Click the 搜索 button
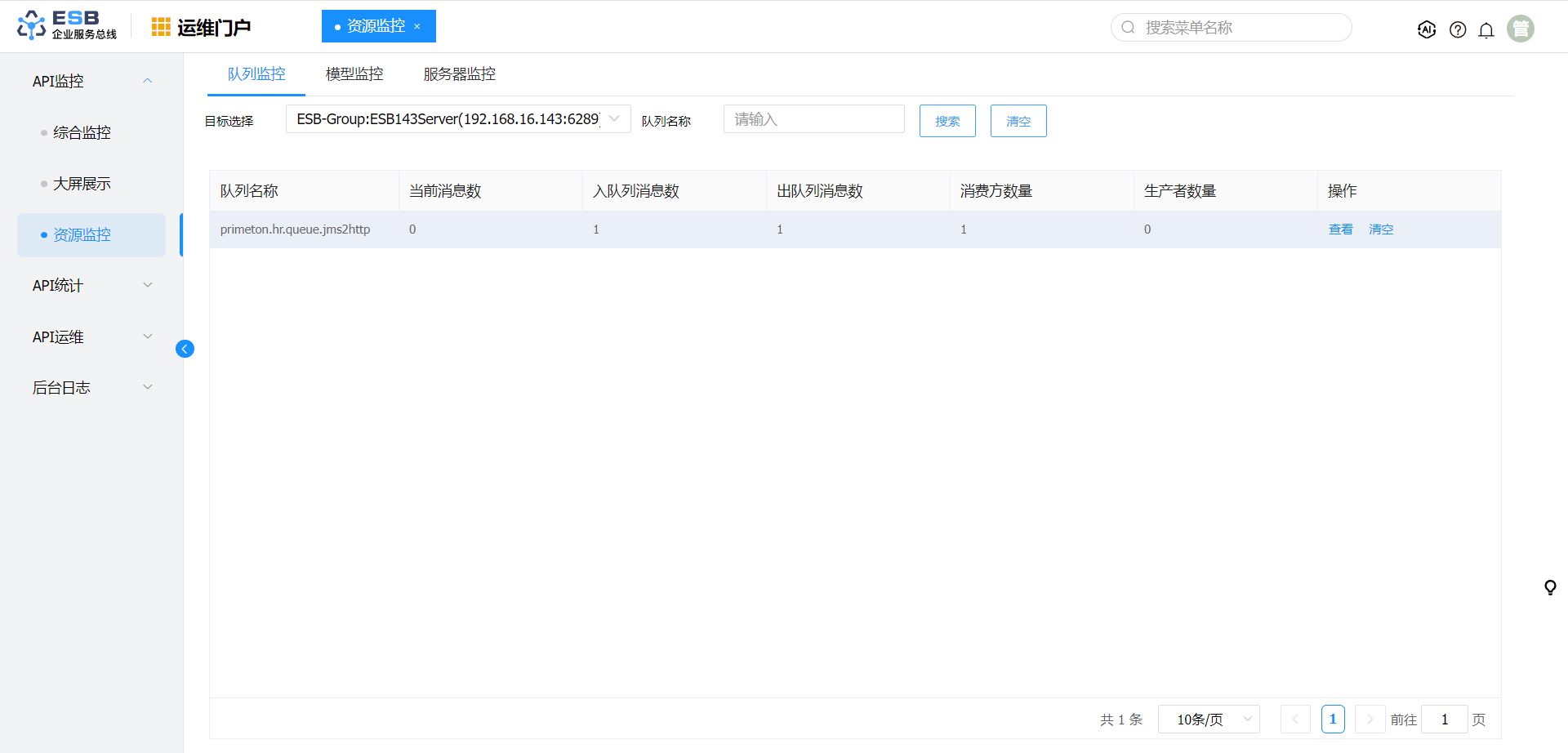Viewport: 1568px width, 753px height. 947,121
